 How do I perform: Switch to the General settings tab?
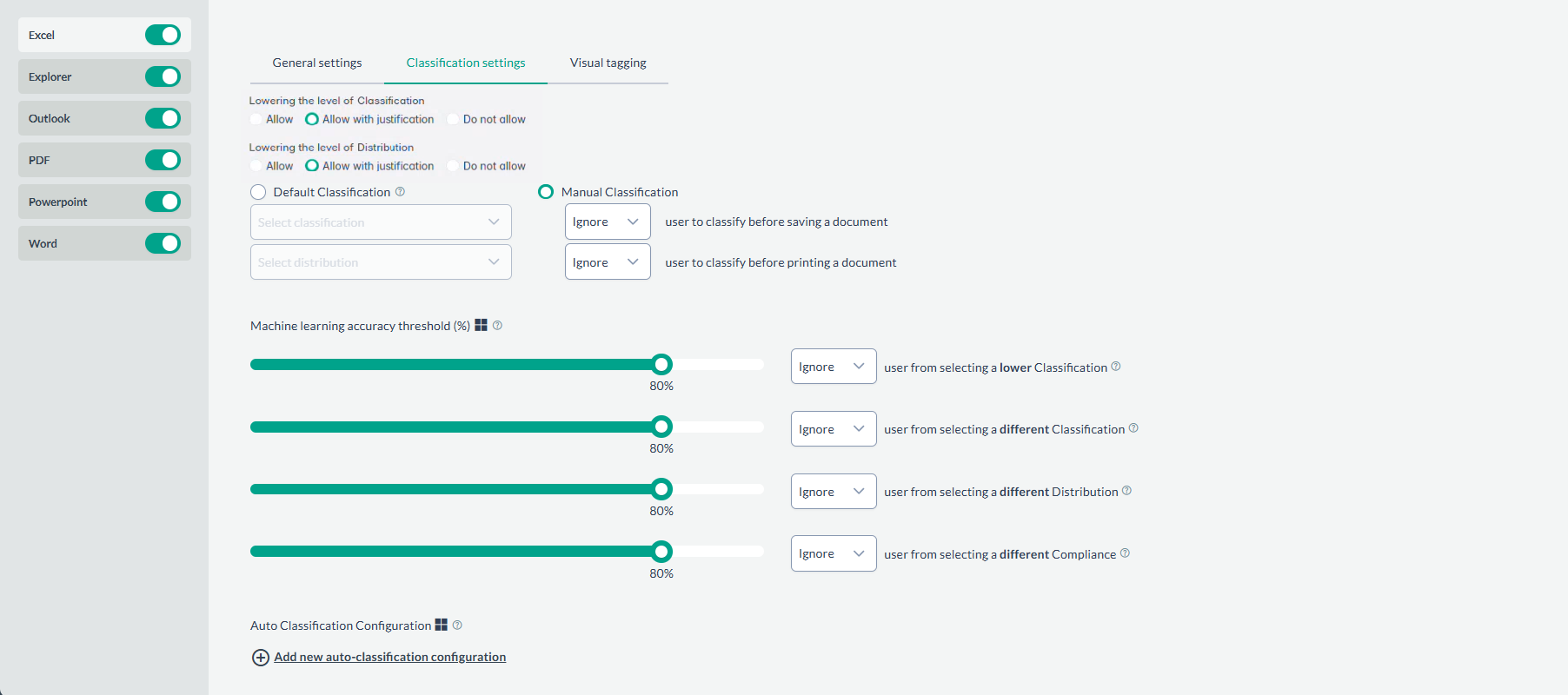316,63
